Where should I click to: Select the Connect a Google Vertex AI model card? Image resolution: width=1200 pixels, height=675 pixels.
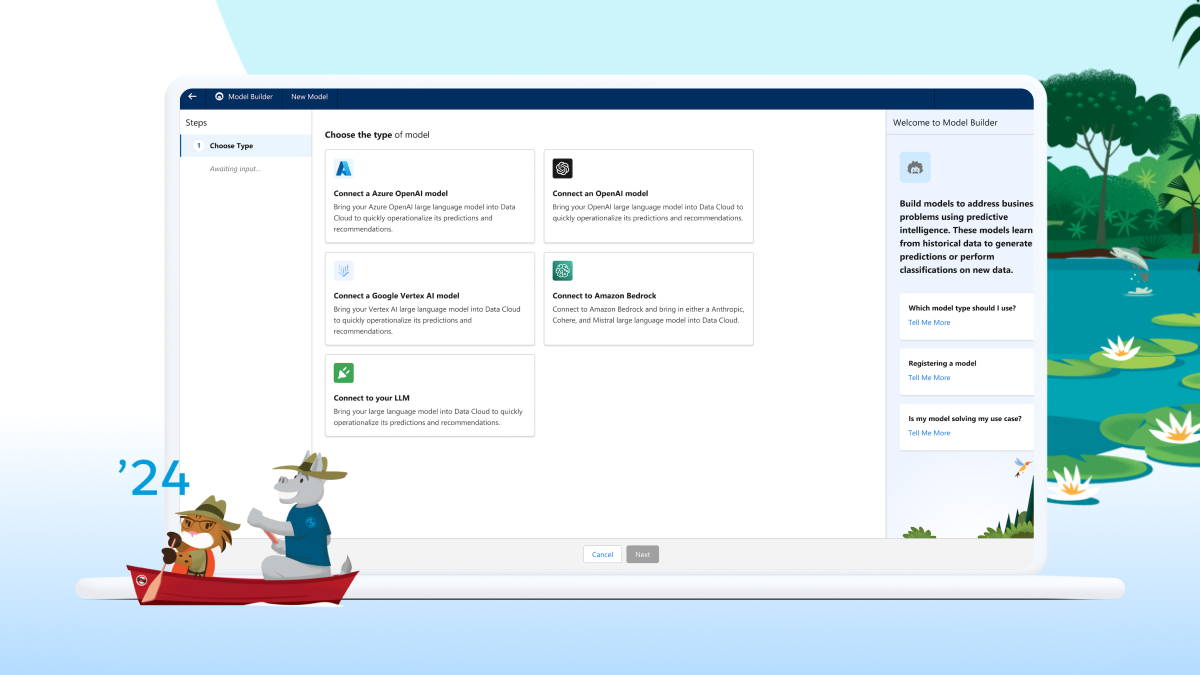tap(429, 298)
